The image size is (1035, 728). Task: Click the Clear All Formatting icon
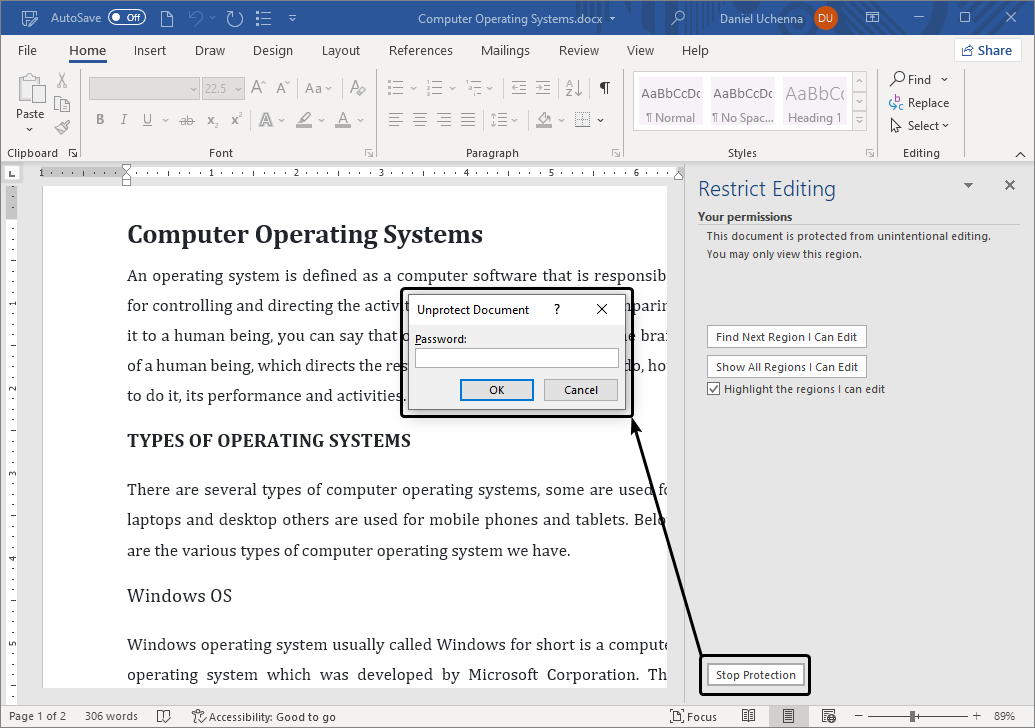click(x=357, y=88)
